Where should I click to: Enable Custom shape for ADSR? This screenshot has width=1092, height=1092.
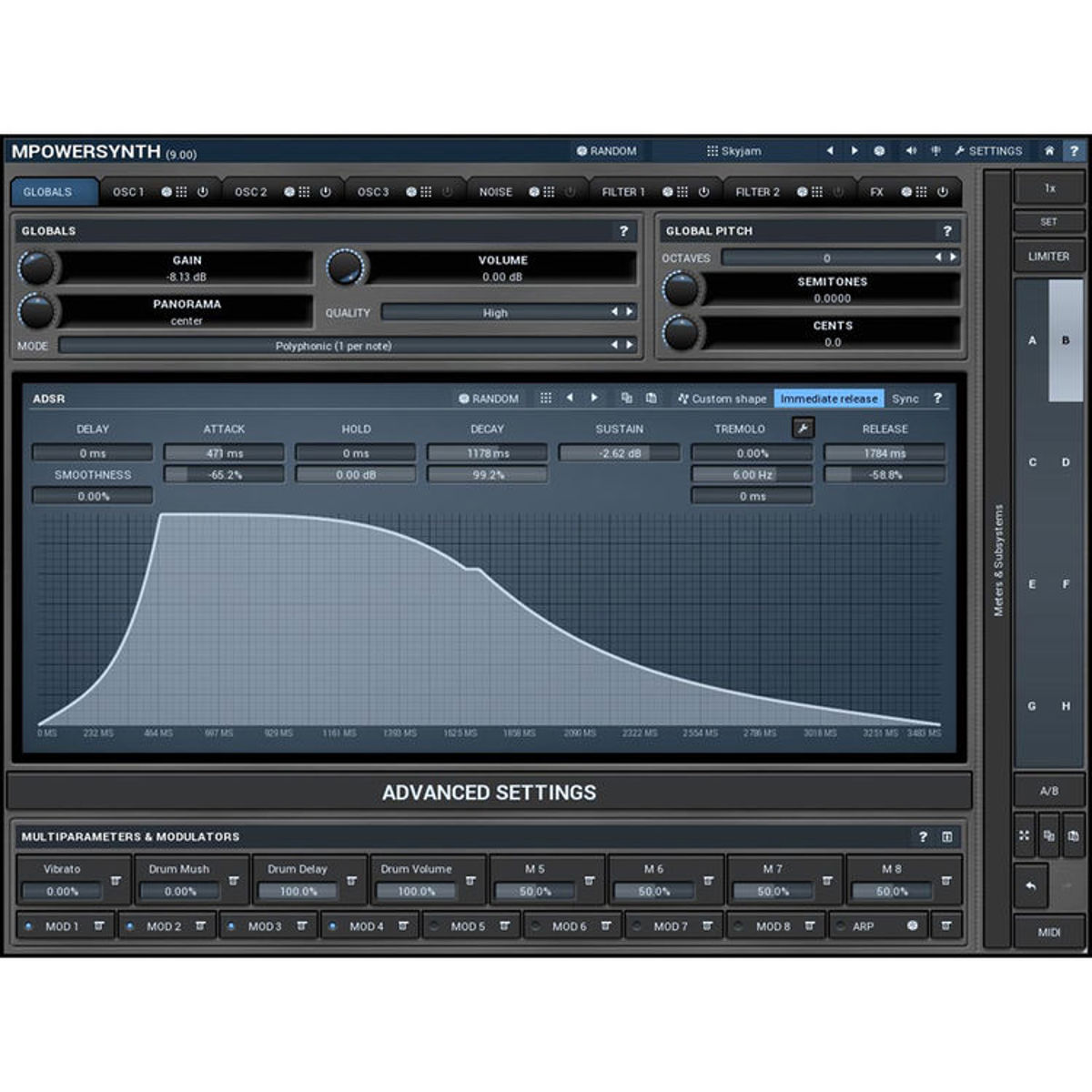tap(723, 399)
